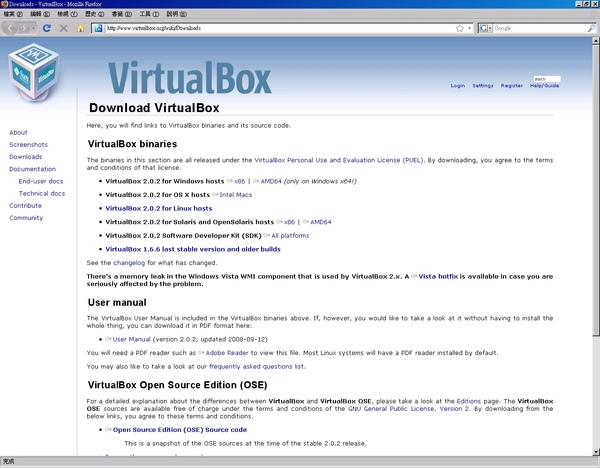Download the Solaris hosts x86 build
The width and height of the screenshot is (600, 468).
tap(289, 222)
